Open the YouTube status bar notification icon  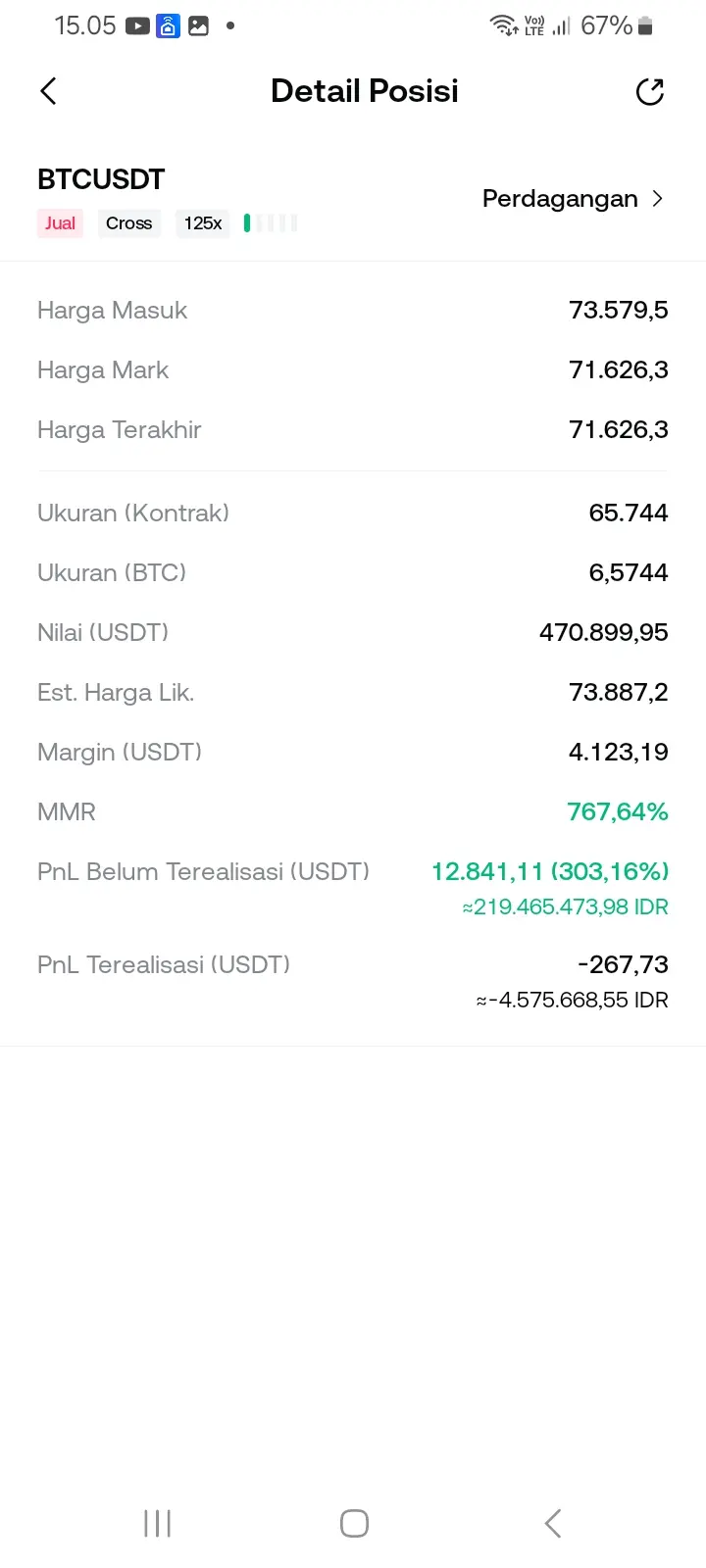[138, 26]
